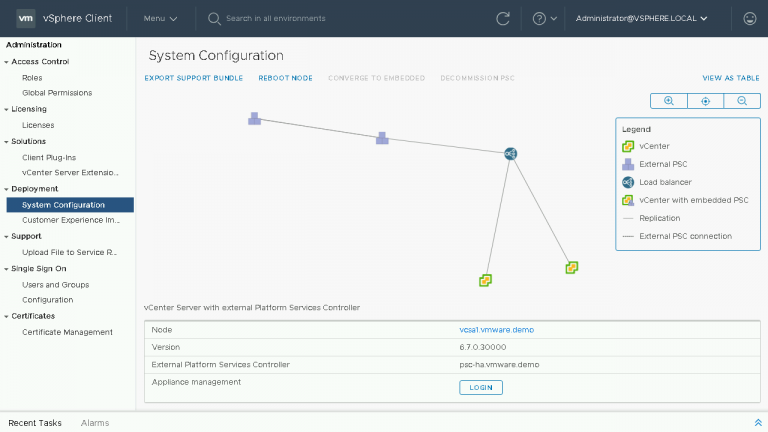Open the help question mark icon

point(539,19)
